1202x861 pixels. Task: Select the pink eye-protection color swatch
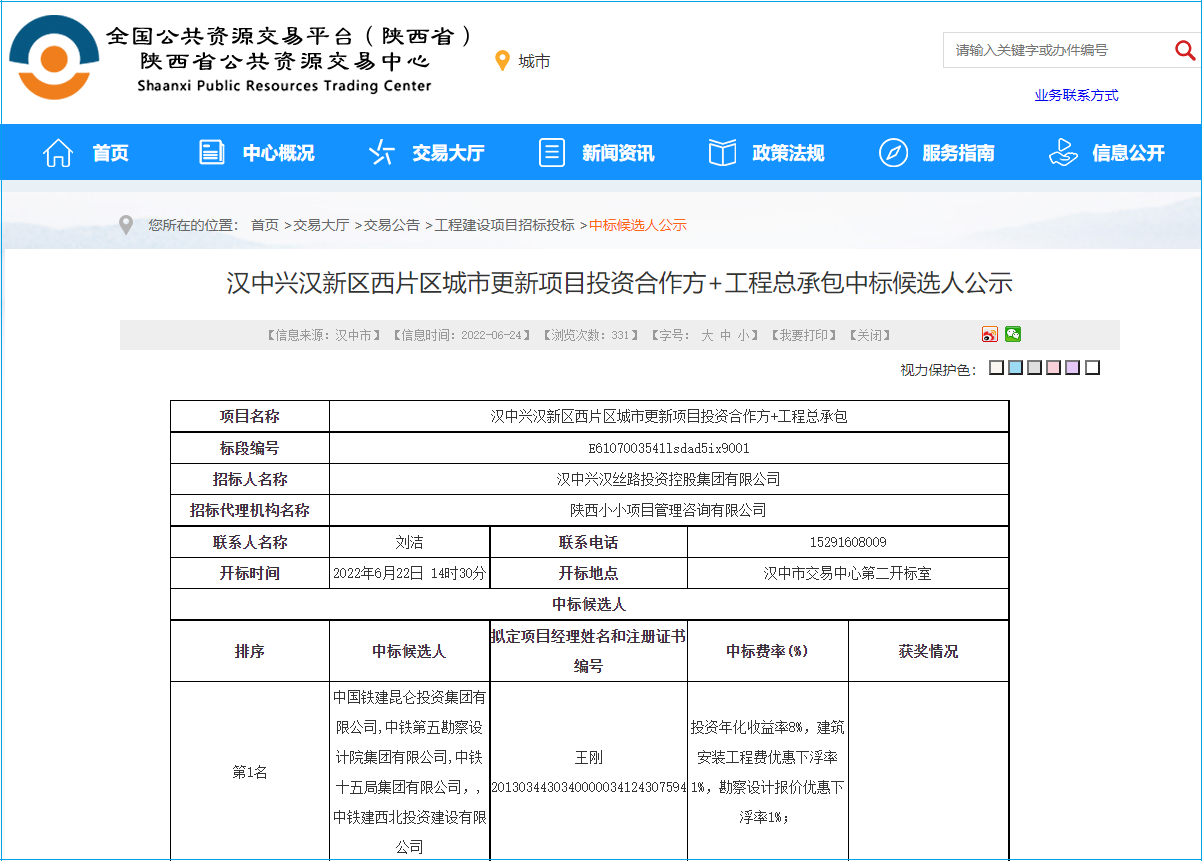1053,368
